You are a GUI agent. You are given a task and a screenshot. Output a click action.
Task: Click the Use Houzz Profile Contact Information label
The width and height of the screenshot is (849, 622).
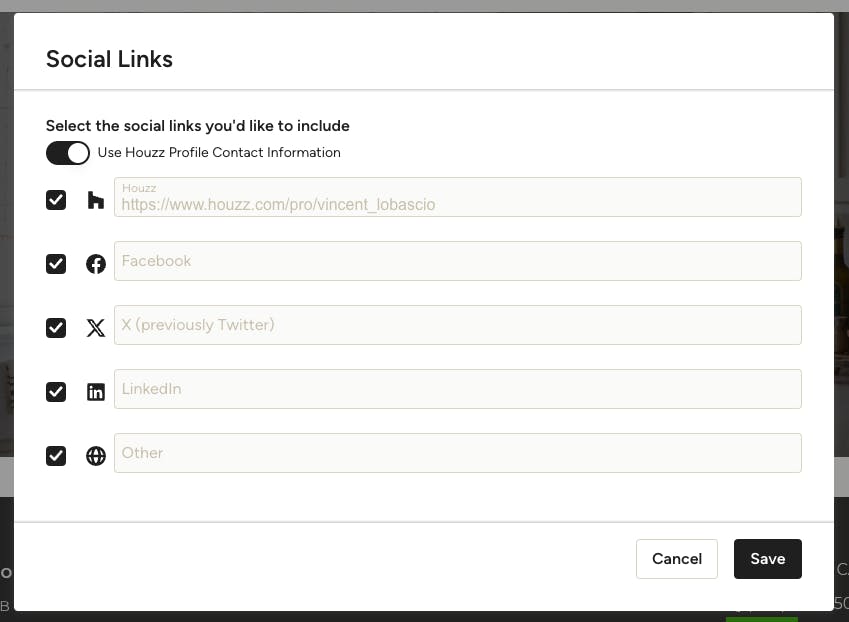point(219,153)
